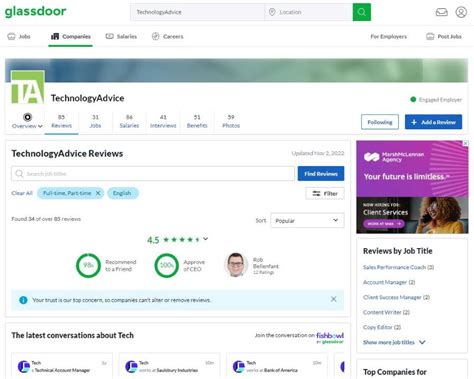Click the Following button

click(x=380, y=122)
